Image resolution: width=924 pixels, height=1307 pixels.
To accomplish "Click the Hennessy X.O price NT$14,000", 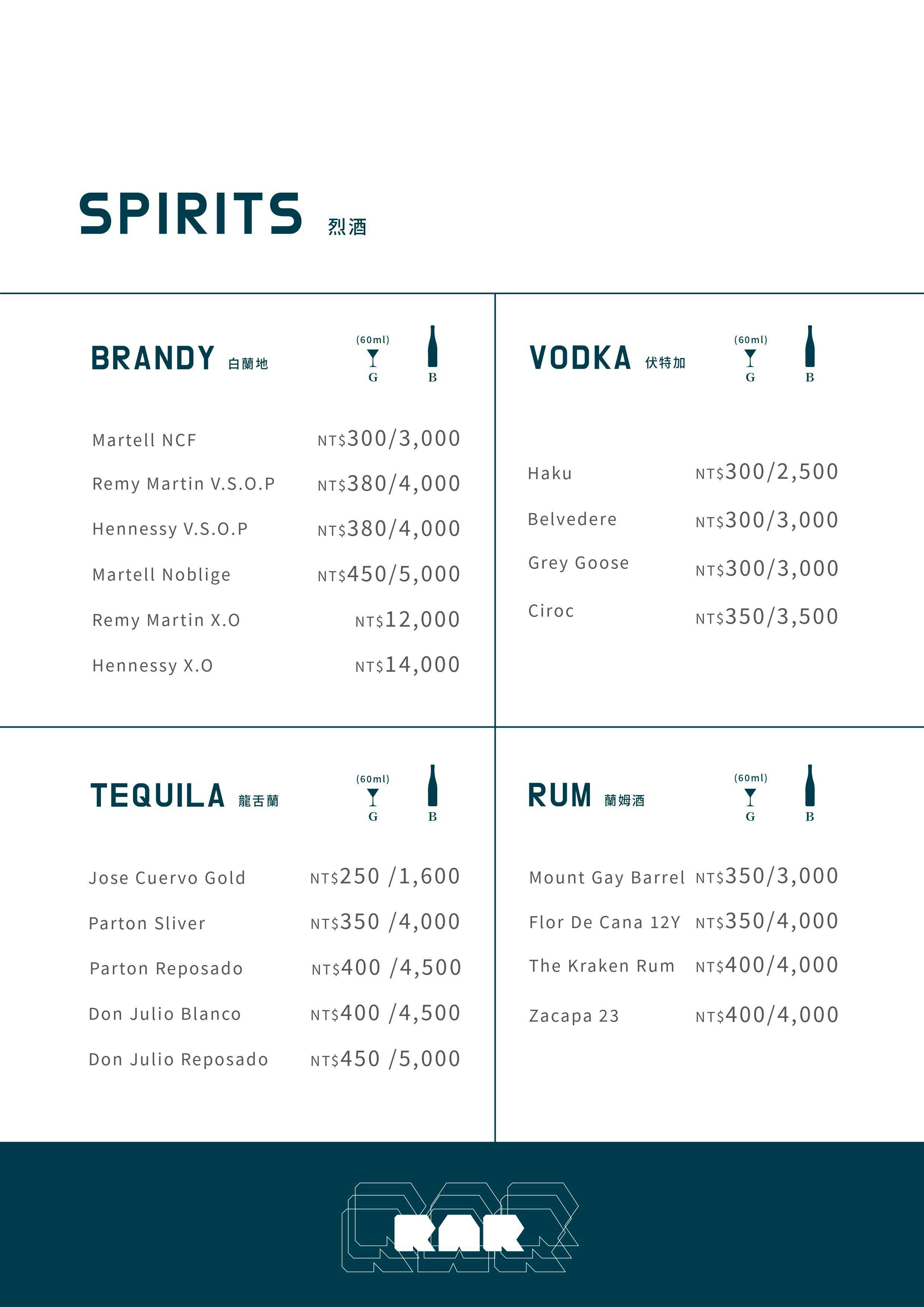I will click(x=407, y=665).
